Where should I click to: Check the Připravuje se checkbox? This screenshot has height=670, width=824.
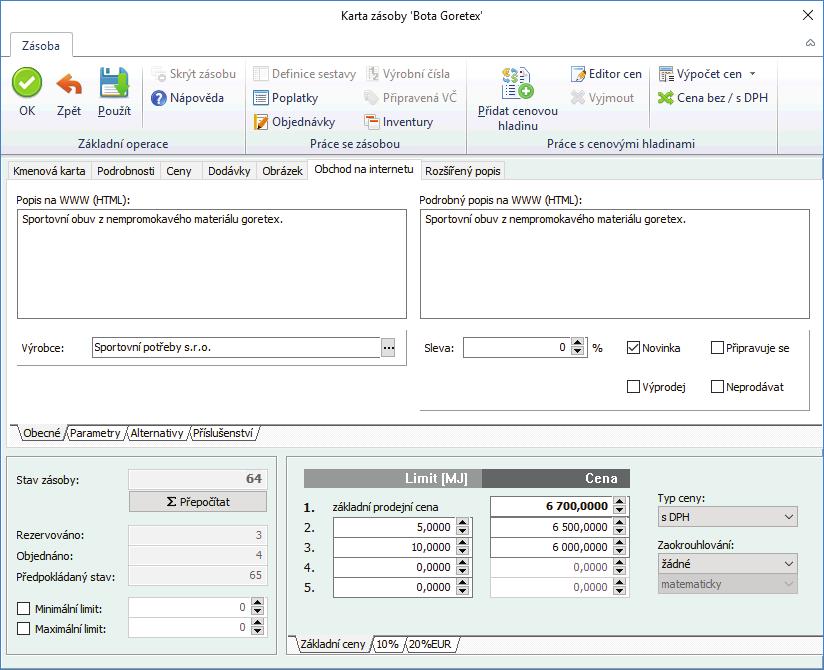717,347
